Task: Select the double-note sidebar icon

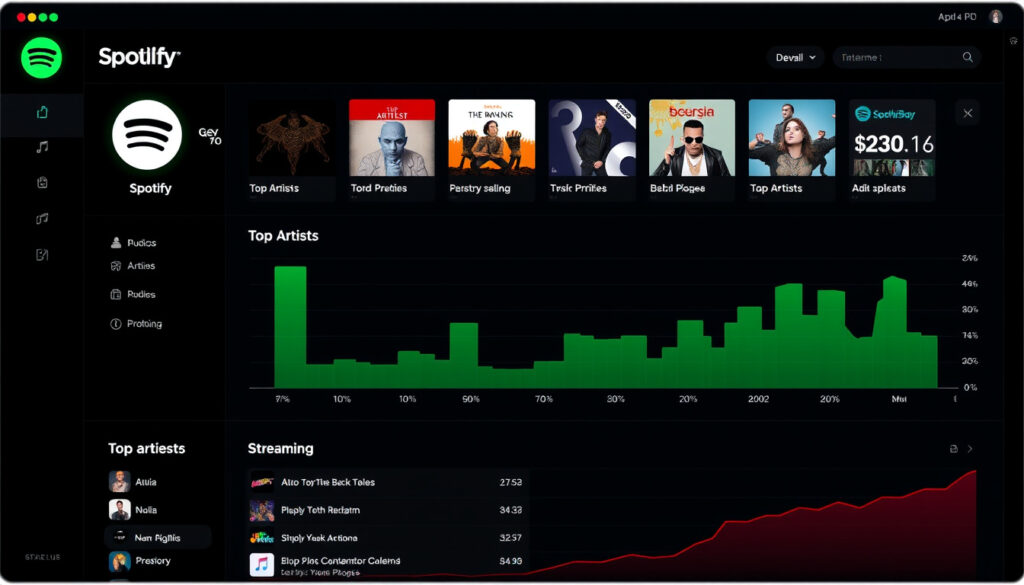Action: [x=42, y=219]
